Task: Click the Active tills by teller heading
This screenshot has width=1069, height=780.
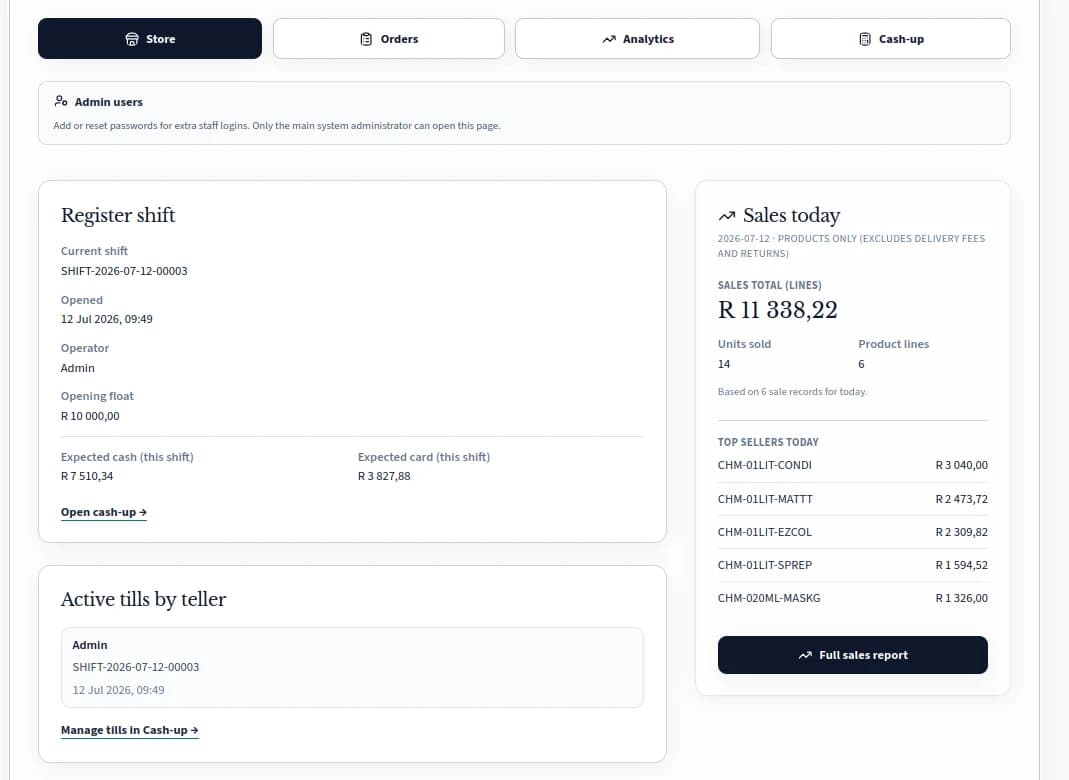Action: pyautogui.click(x=143, y=599)
